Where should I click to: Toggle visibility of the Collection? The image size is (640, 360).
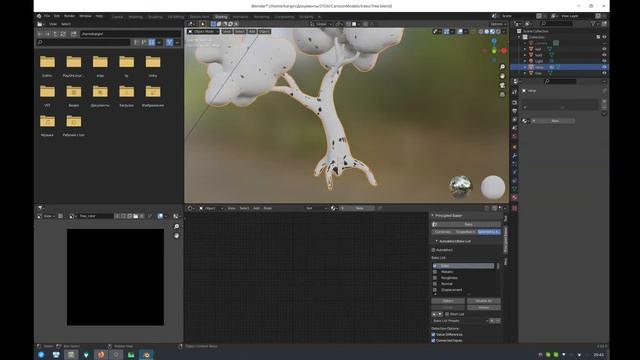coord(604,37)
